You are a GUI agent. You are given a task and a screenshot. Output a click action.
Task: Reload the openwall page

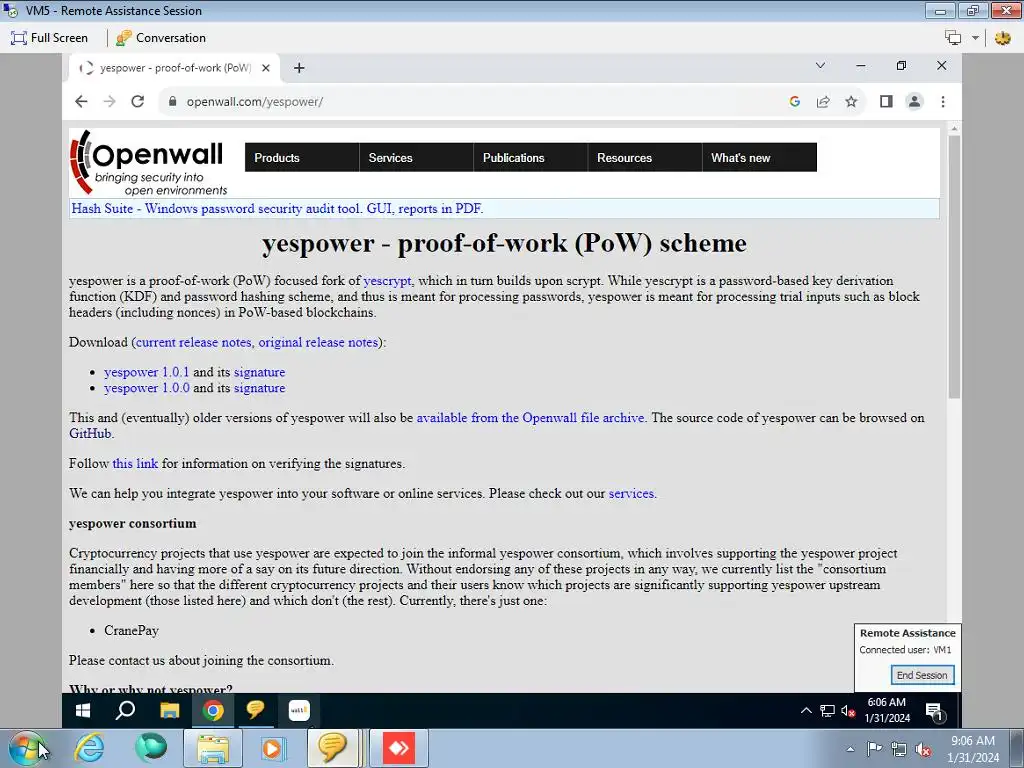(137, 101)
